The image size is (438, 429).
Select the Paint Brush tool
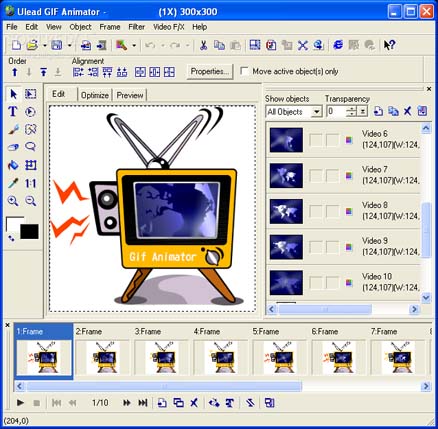pyautogui.click(x=13, y=129)
